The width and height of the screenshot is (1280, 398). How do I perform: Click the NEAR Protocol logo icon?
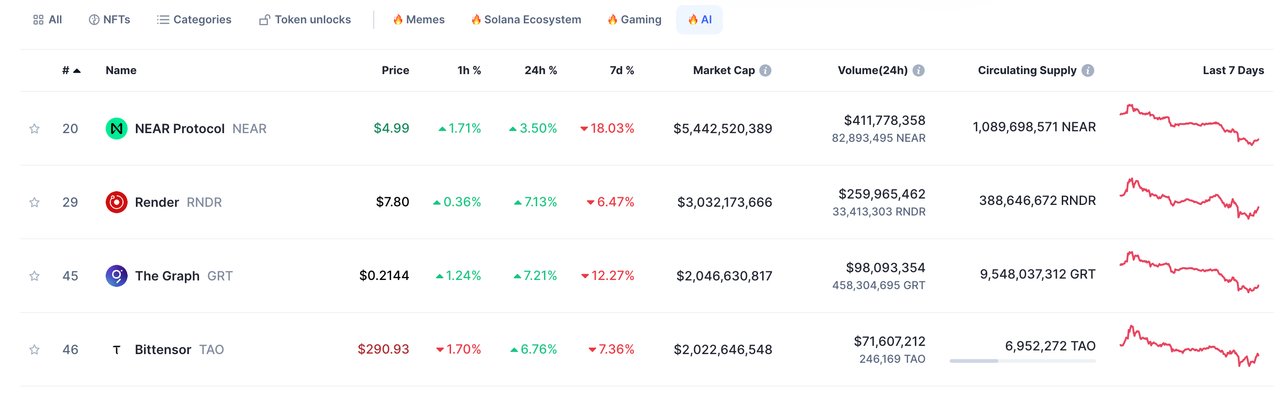coord(116,129)
